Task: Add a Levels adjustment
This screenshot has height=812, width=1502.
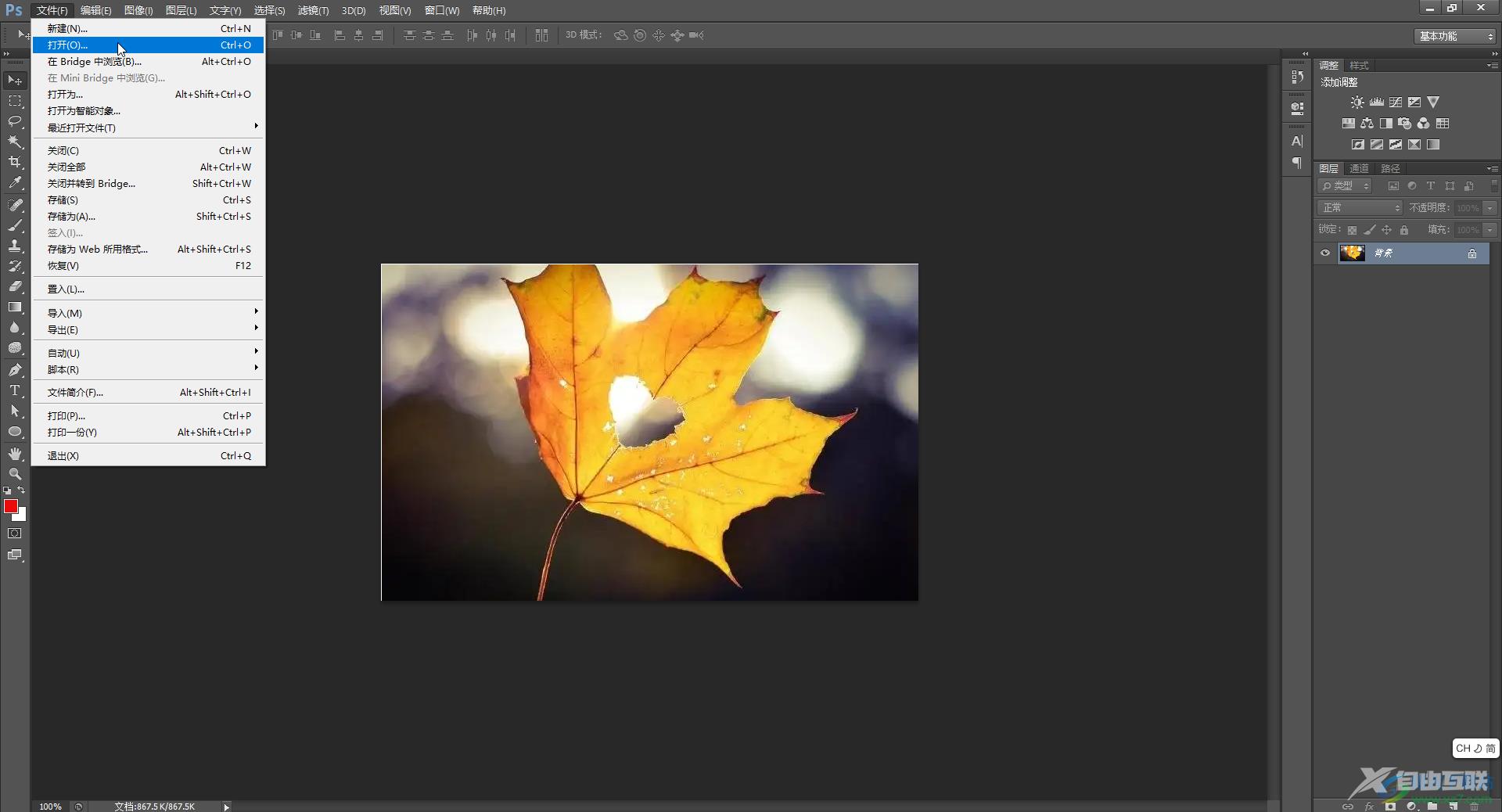Action: click(x=1376, y=102)
